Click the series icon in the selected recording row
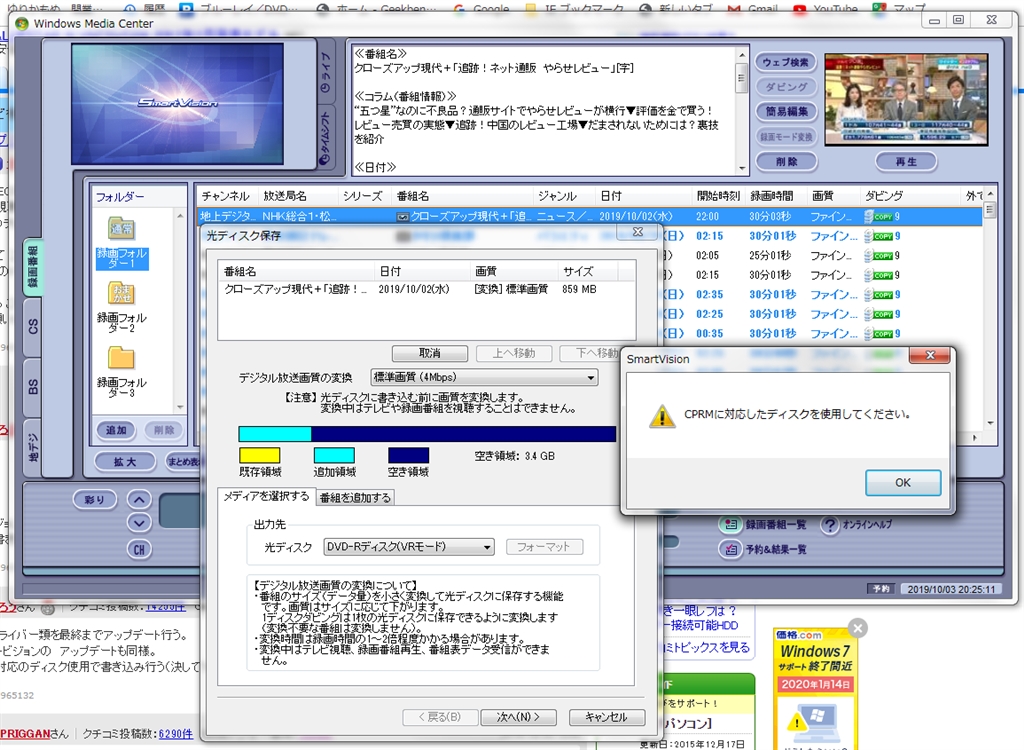1024x750 pixels. pos(403,217)
